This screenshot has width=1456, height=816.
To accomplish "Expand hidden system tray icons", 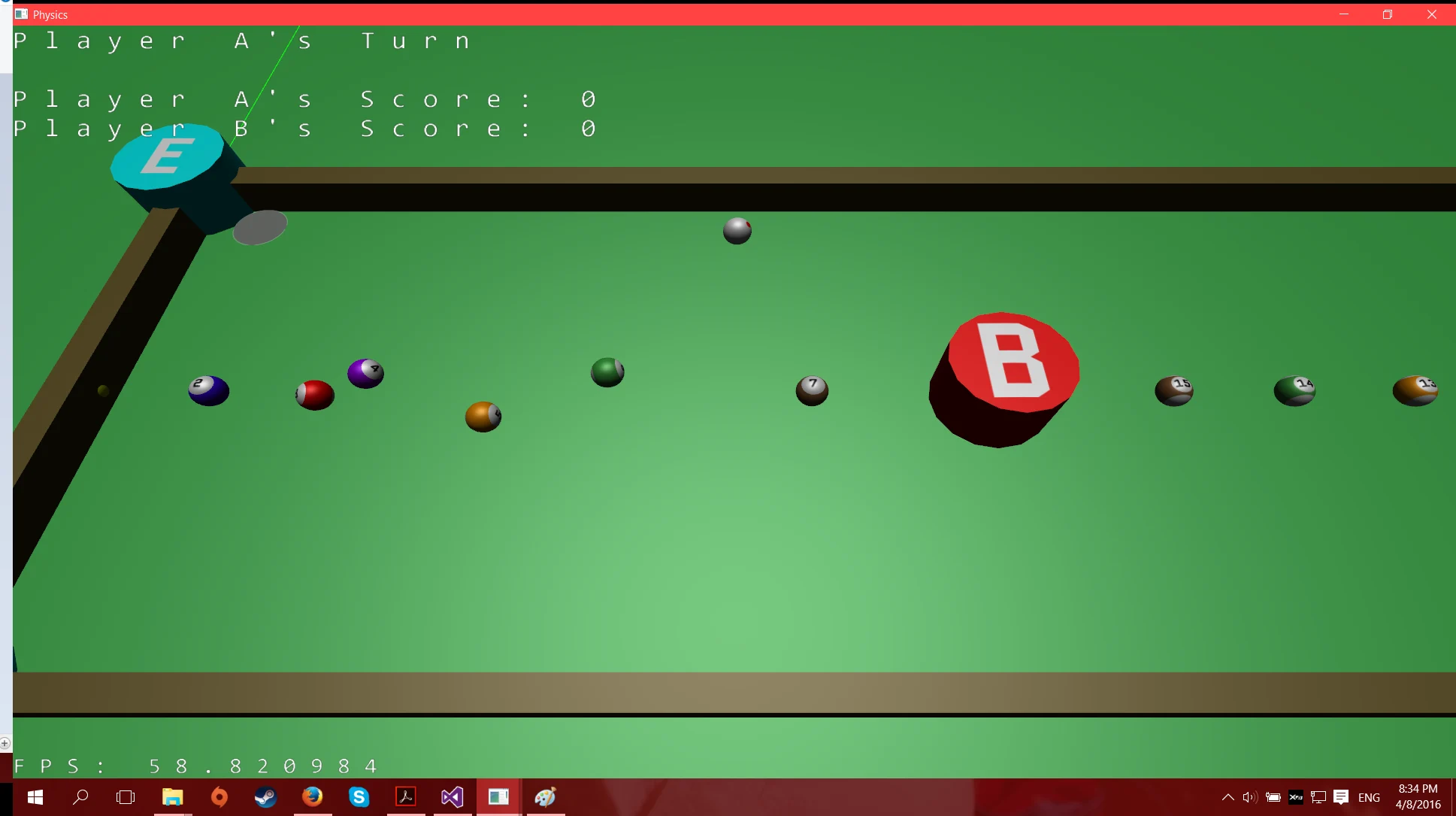I will [x=1227, y=797].
